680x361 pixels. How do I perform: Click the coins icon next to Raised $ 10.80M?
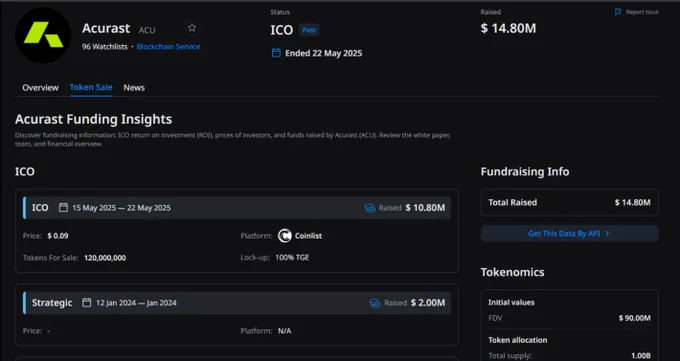tap(369, 208)
